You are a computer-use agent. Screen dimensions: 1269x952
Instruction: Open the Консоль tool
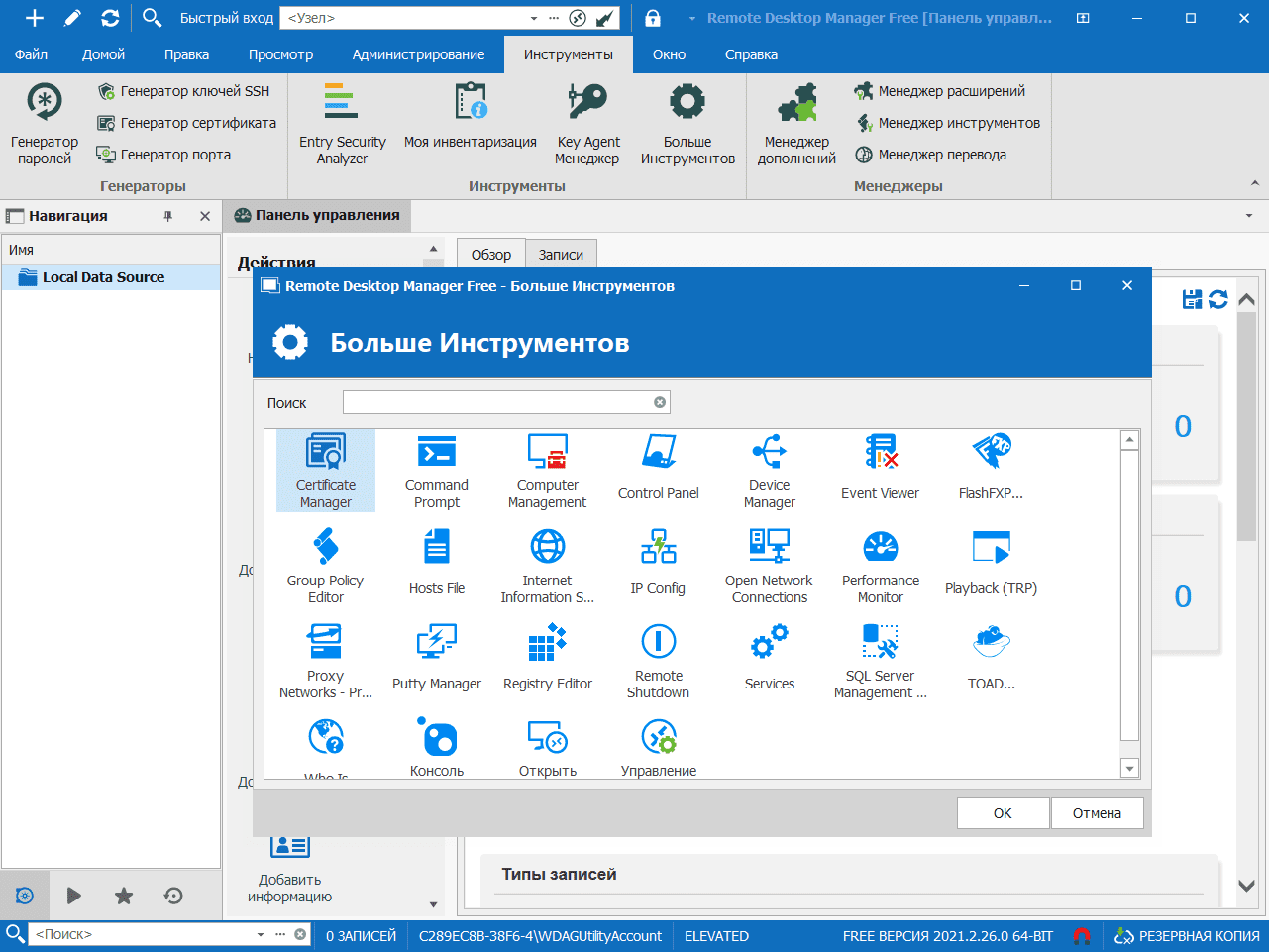click(x=437, y=747)
